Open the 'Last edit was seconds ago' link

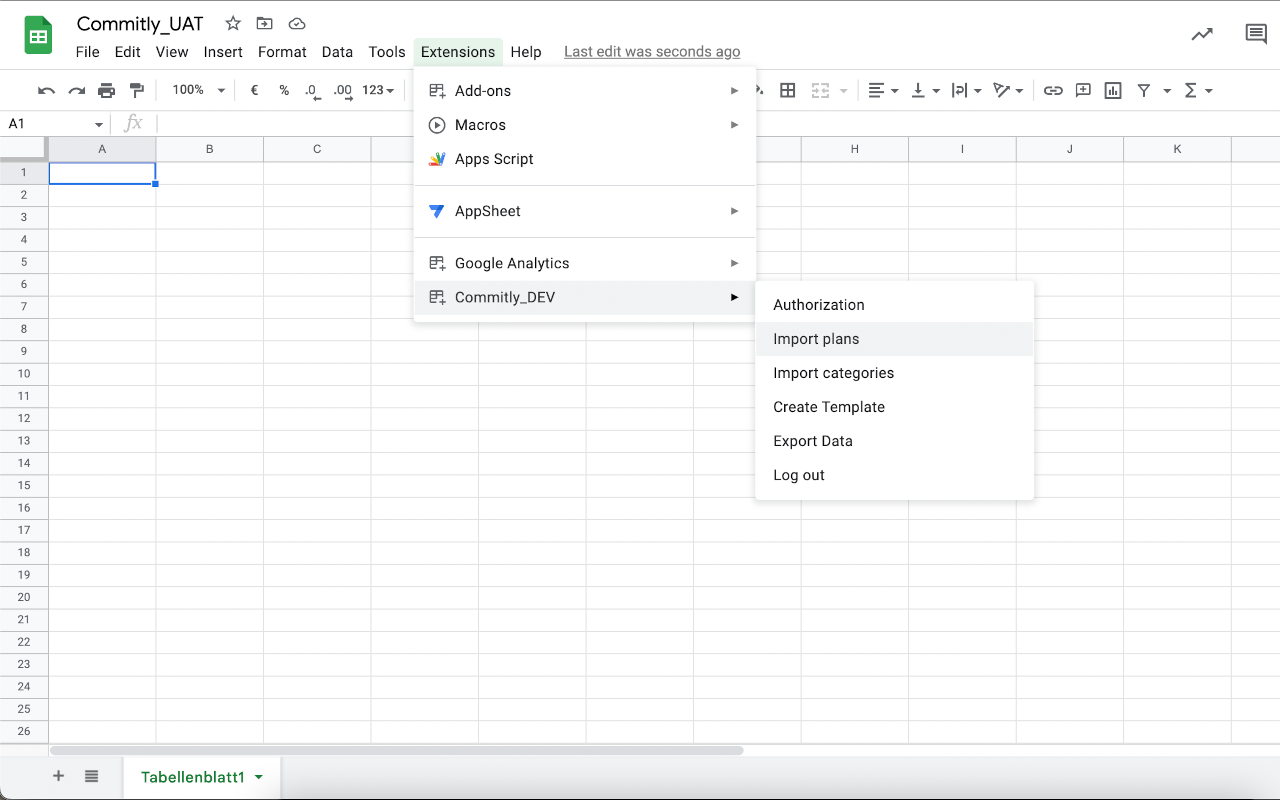(652, 52)
